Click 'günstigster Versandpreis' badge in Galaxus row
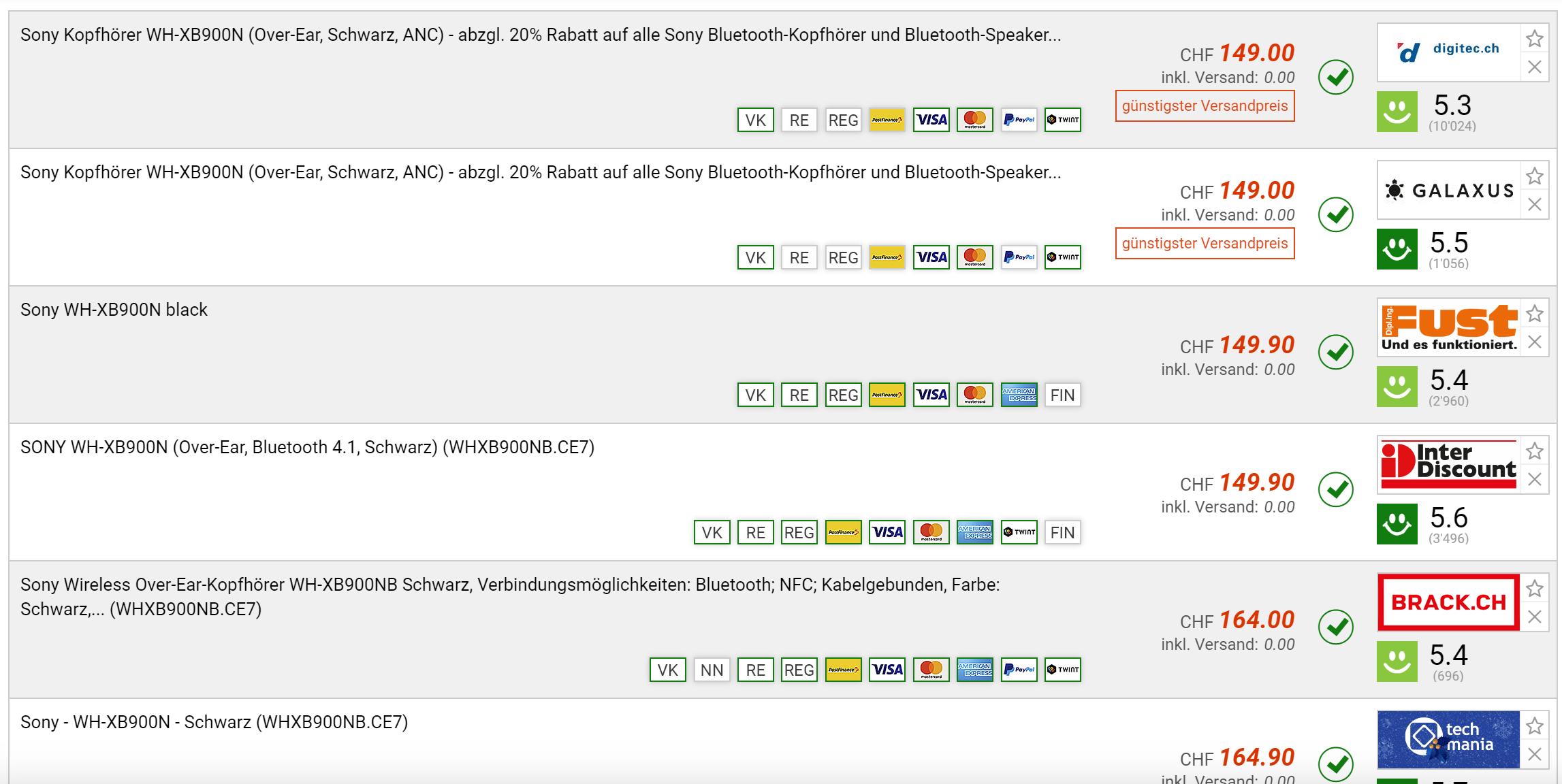 pyautogui.click(x=1205, y=244)
